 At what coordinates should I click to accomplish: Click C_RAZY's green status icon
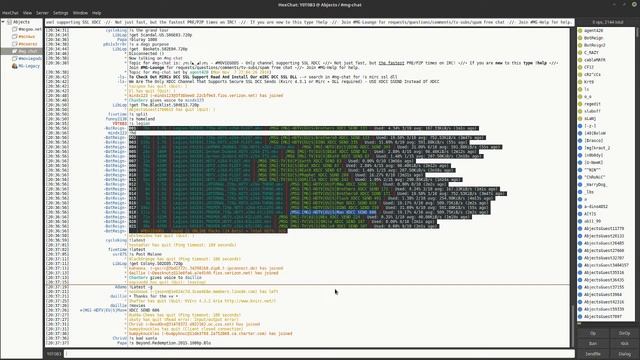[x=580, y=53]
